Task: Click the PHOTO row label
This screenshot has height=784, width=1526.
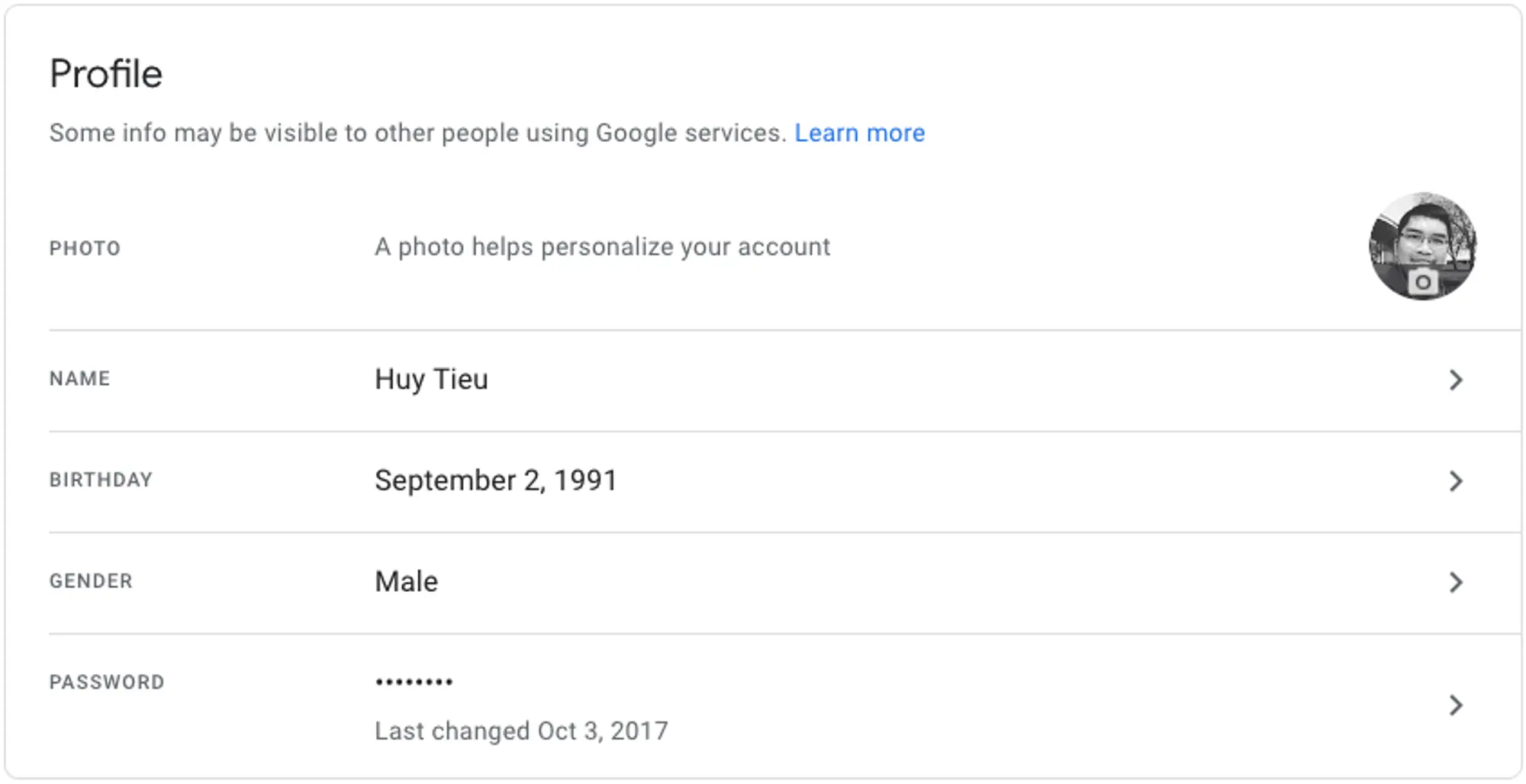Action: pos(85,248)
